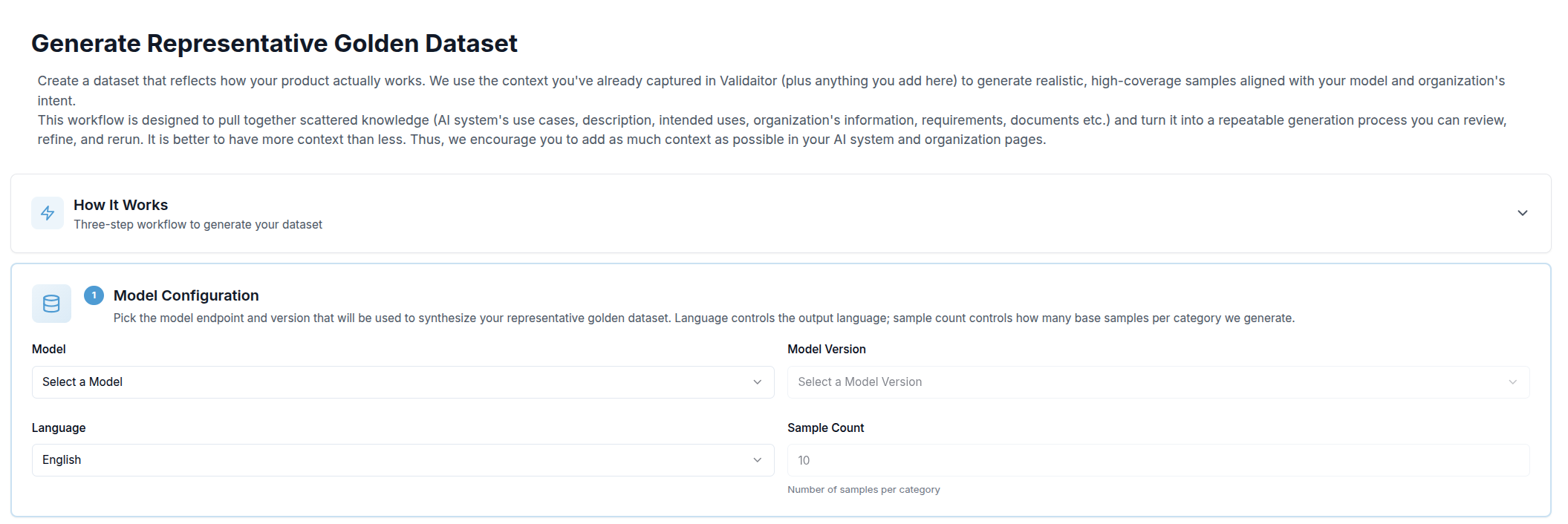This screenshot has width=1568, height=524.
Task: Click the chevron arrow in Model dropdown
Action: pos(757,382)
